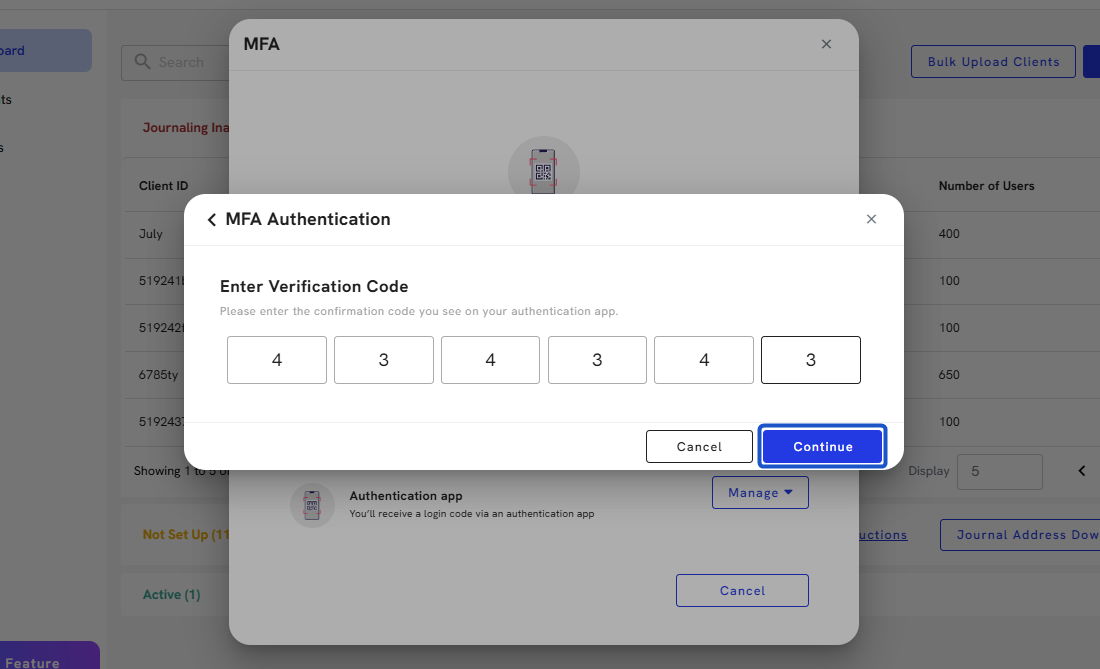Click the Authentication app phone icon

pos(312,505)
